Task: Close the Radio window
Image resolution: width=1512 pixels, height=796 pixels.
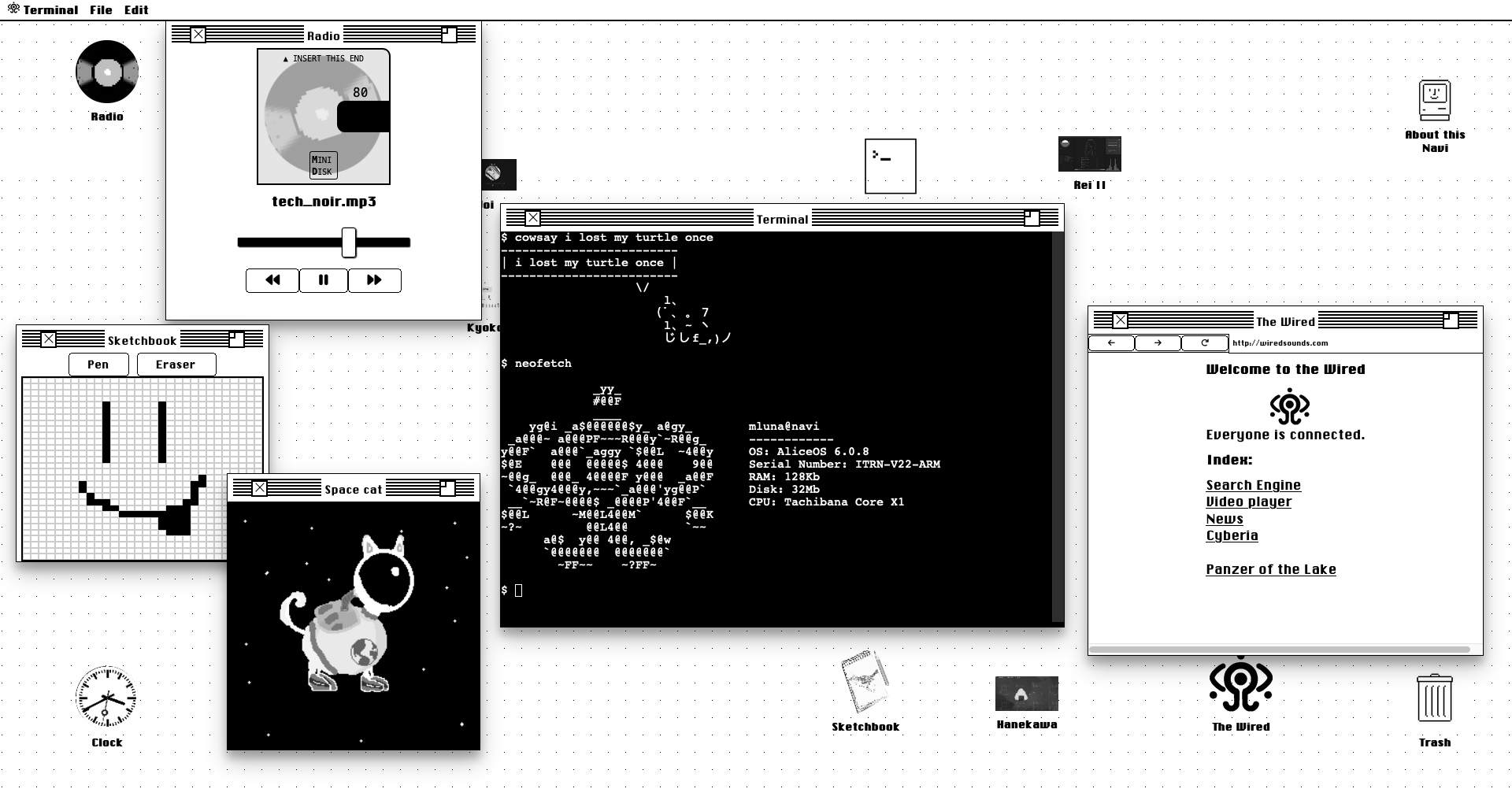Action: [x=198, y=35]
